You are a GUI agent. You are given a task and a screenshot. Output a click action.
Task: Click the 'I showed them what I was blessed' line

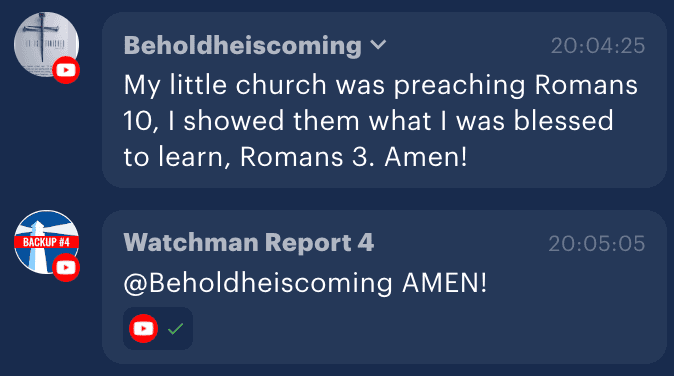click(x=390, y=121)
